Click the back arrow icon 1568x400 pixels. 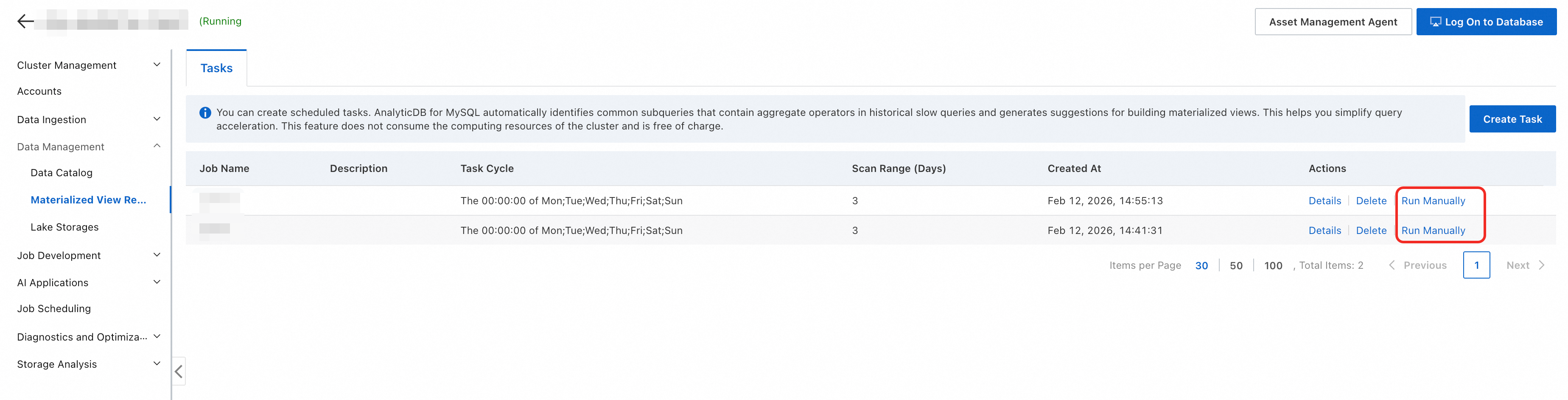25,22
